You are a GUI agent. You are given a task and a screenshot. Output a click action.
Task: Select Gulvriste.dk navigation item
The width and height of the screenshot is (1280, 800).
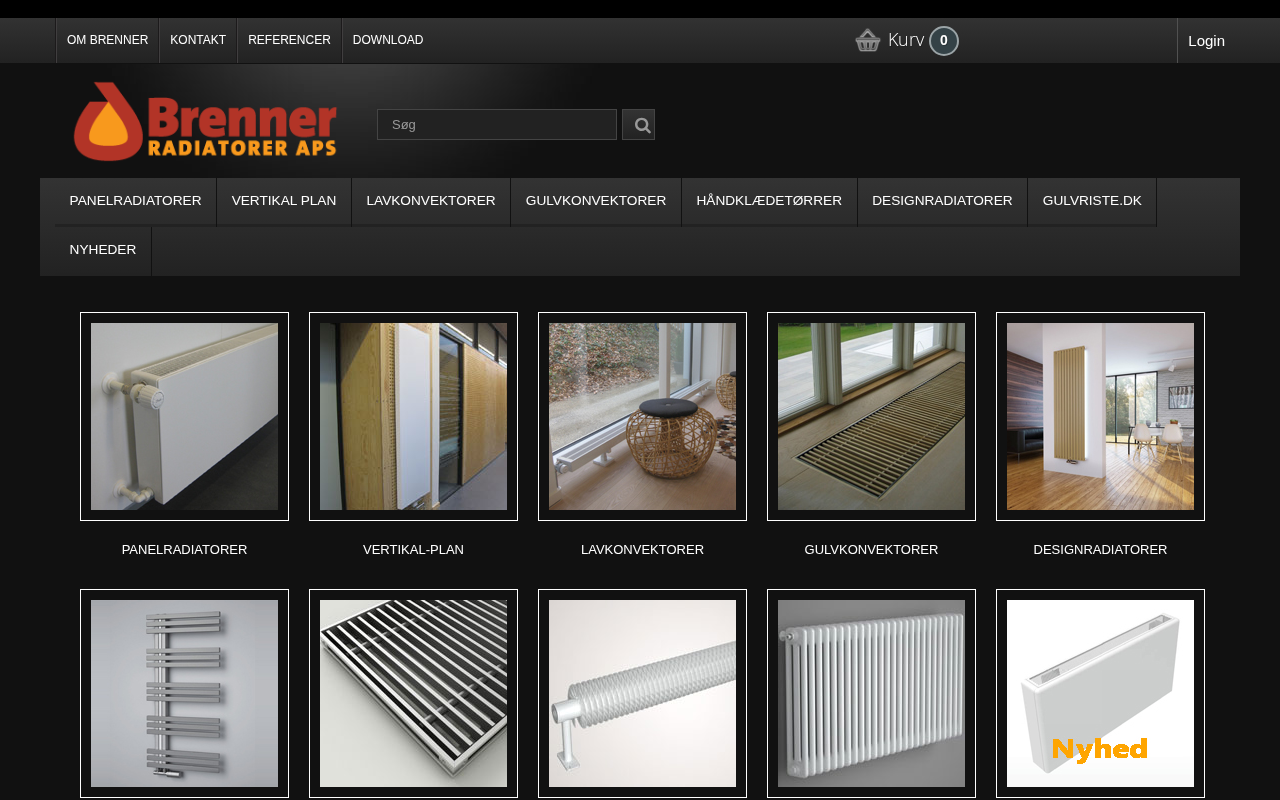pyautogui.click(x=1092, y=201)
